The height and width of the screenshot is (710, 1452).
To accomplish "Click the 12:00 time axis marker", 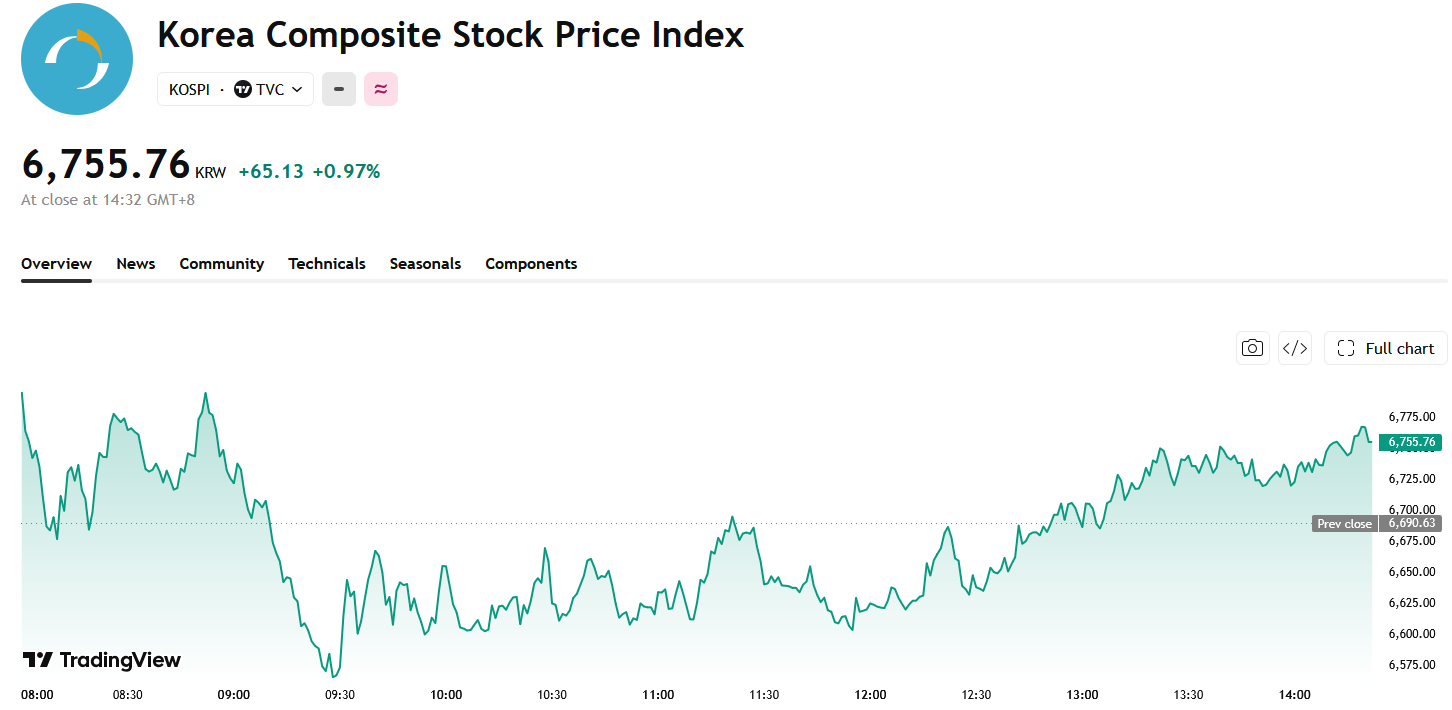I will 871,695.
